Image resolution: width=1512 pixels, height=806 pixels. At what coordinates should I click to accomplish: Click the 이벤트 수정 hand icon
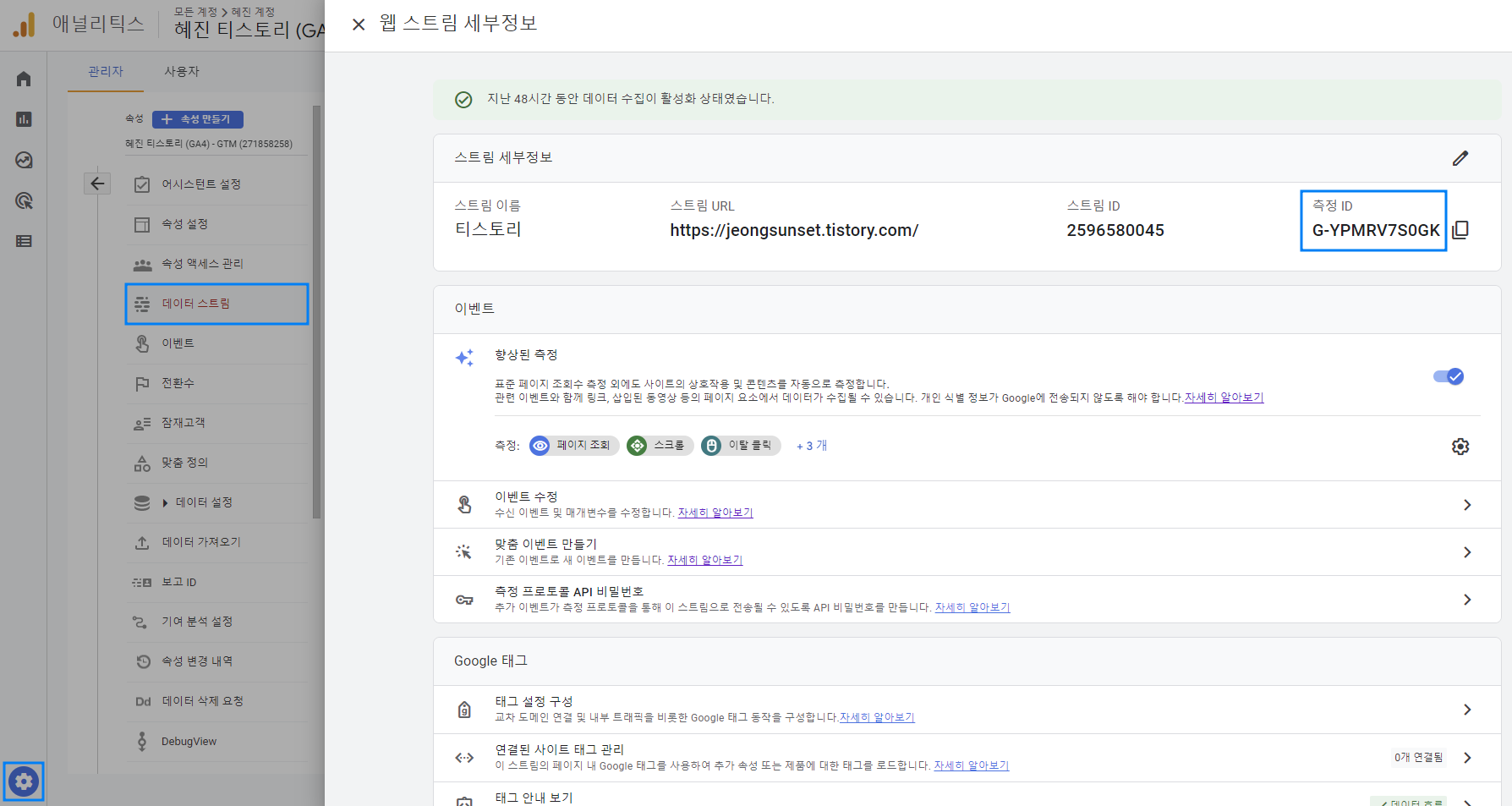(464, 505)
